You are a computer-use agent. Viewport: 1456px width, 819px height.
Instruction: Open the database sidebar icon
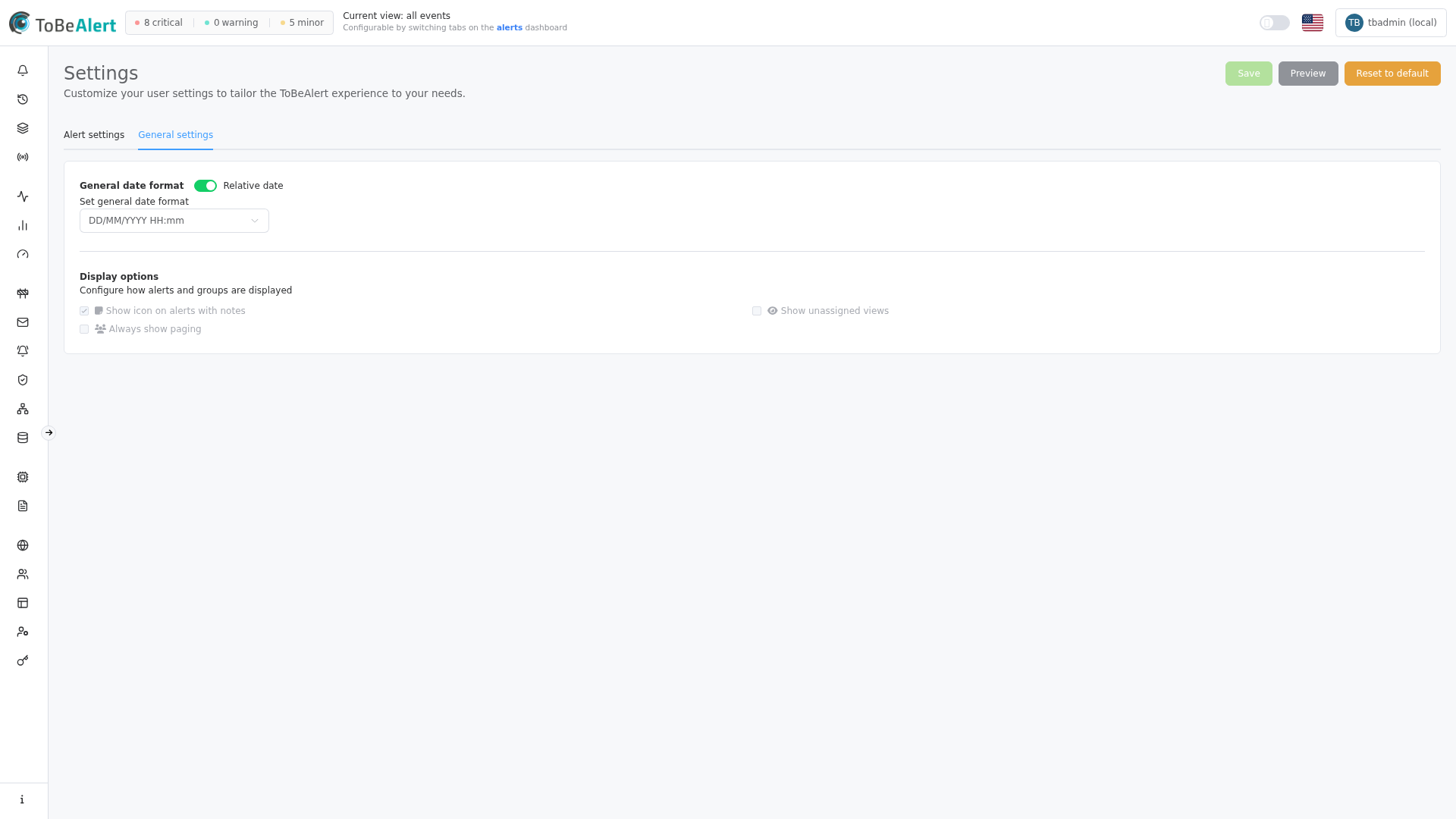(23, 438)
